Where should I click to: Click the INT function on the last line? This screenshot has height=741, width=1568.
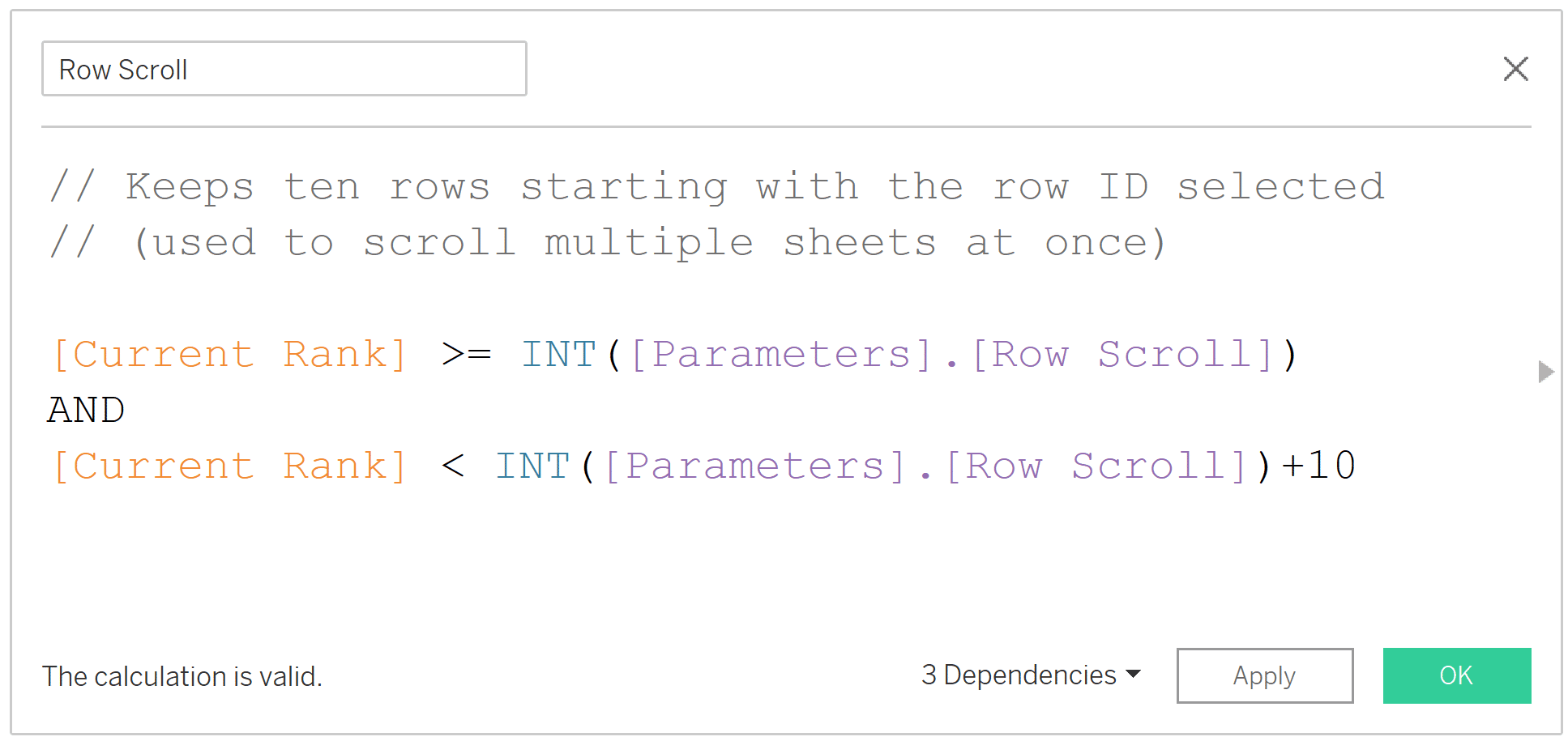[x=532, y=466]
